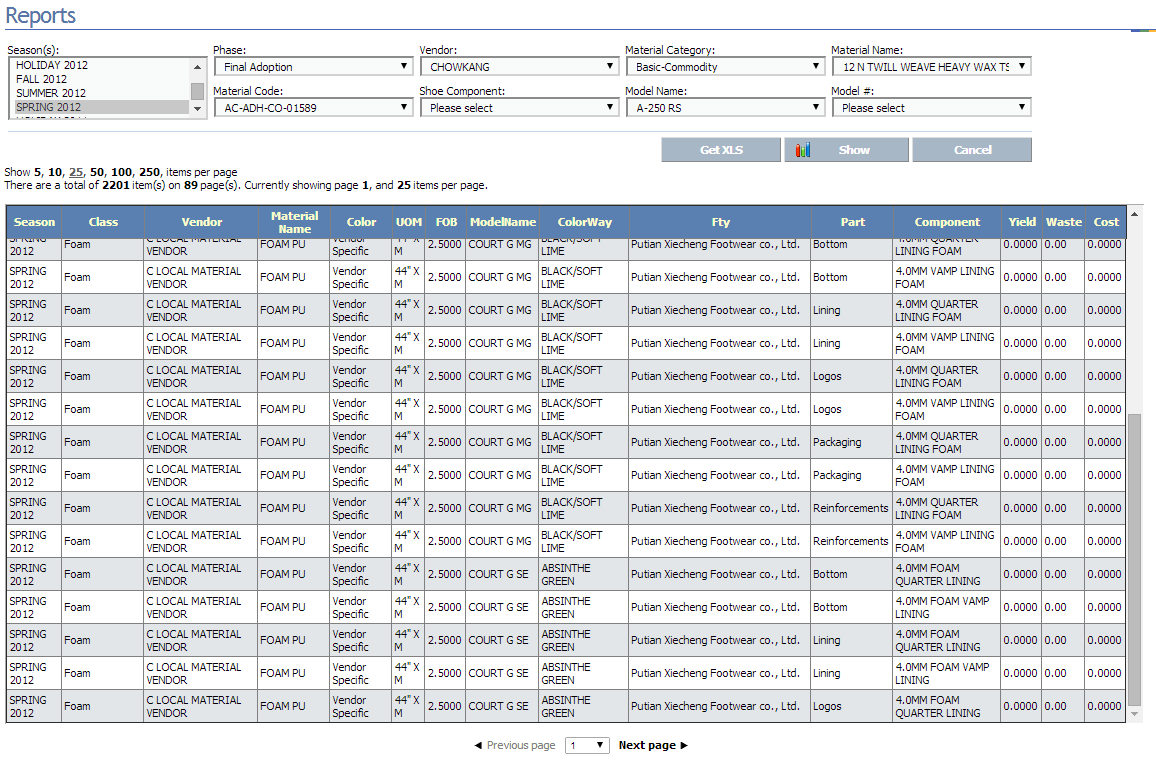Open the Vendor dropdown showing CHOWKANG
The width and height of the screenshot is (1156, 771).
(519, 66)
